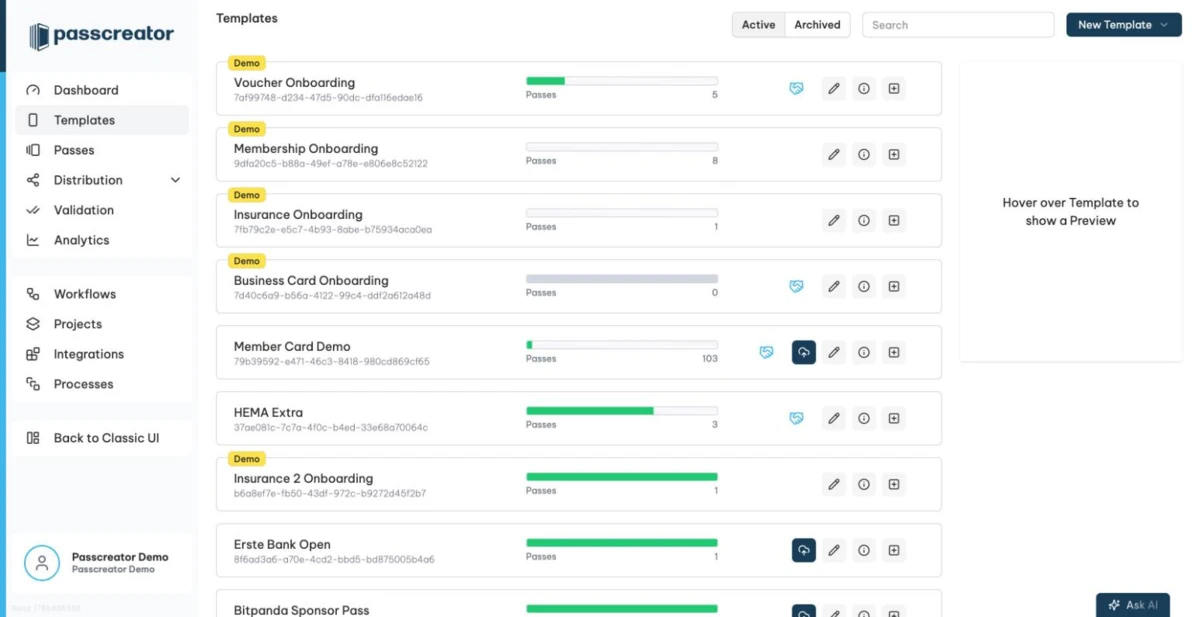Image resolution: width=1200 pixels, height=617 pixels.
Task: Add a pass to Membership Onboarding
Action: tap(894, 154)
